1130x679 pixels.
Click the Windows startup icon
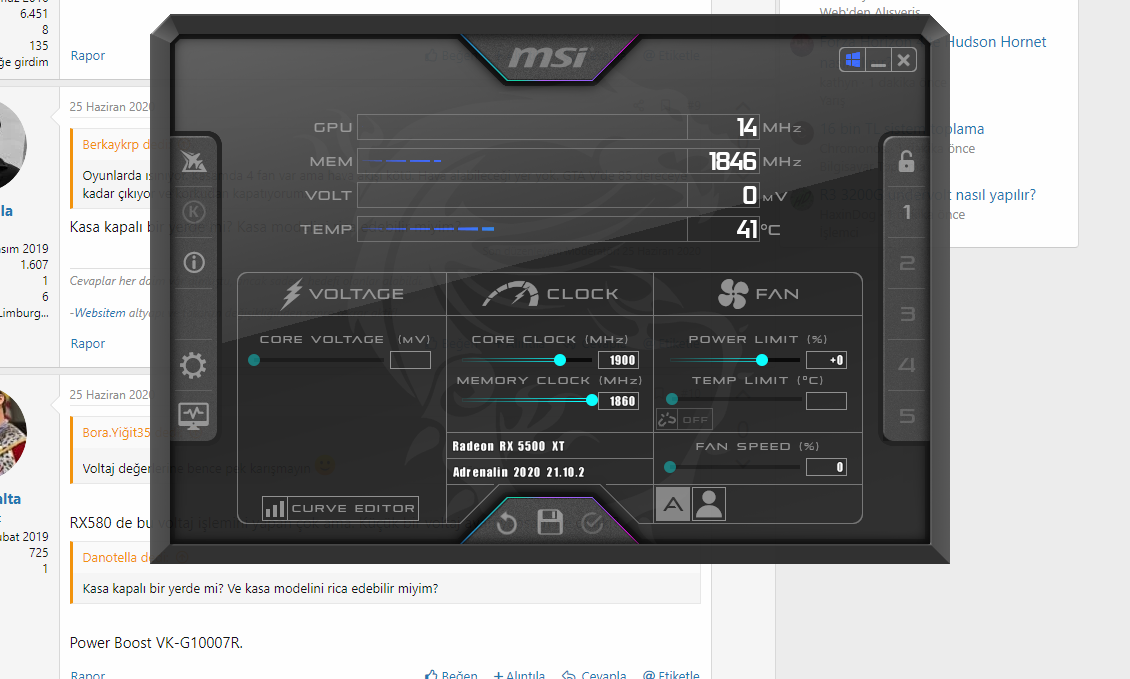tap(853, 60)
